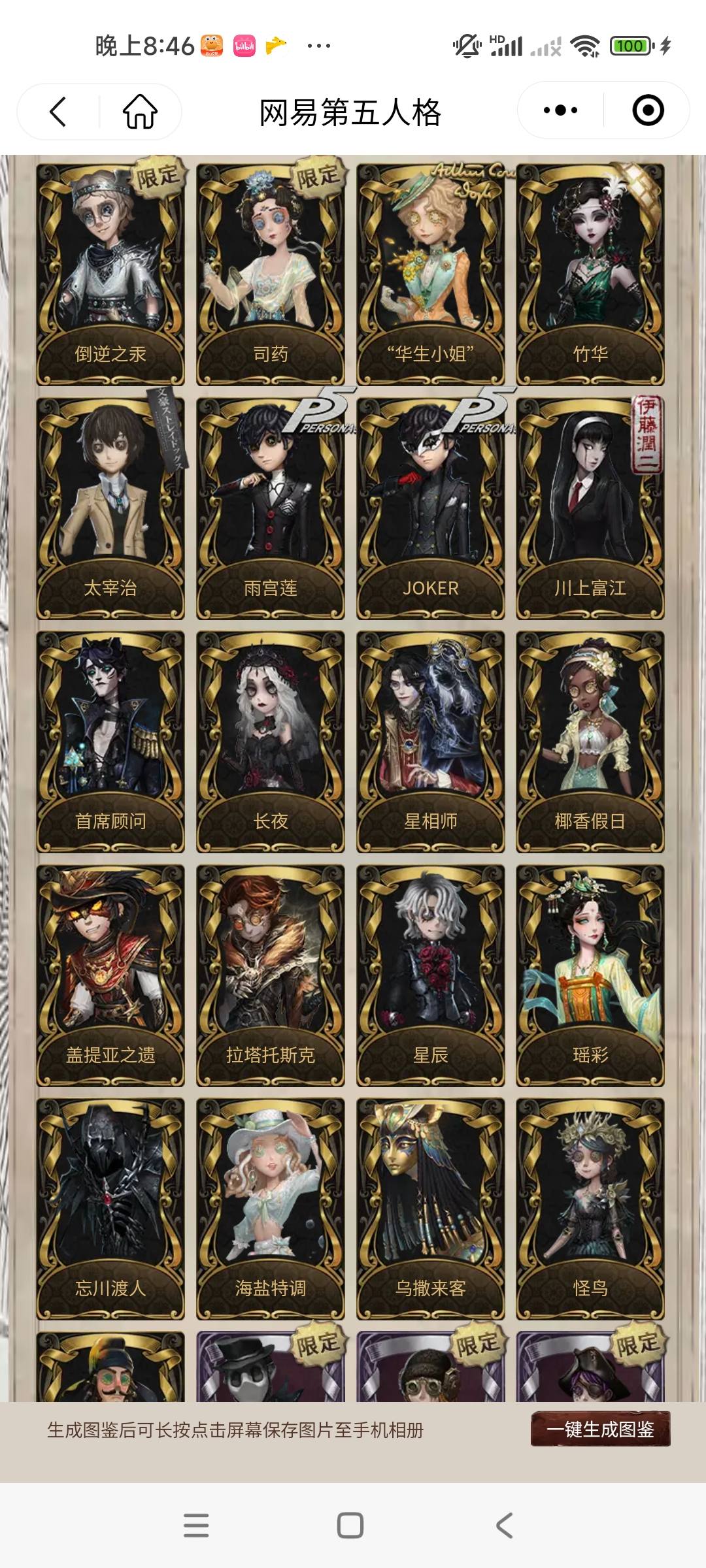706x1568 pixels.
Task: Open the JOKER Persona 5 card
Action: pyautogui.click(x=431, y=508)
